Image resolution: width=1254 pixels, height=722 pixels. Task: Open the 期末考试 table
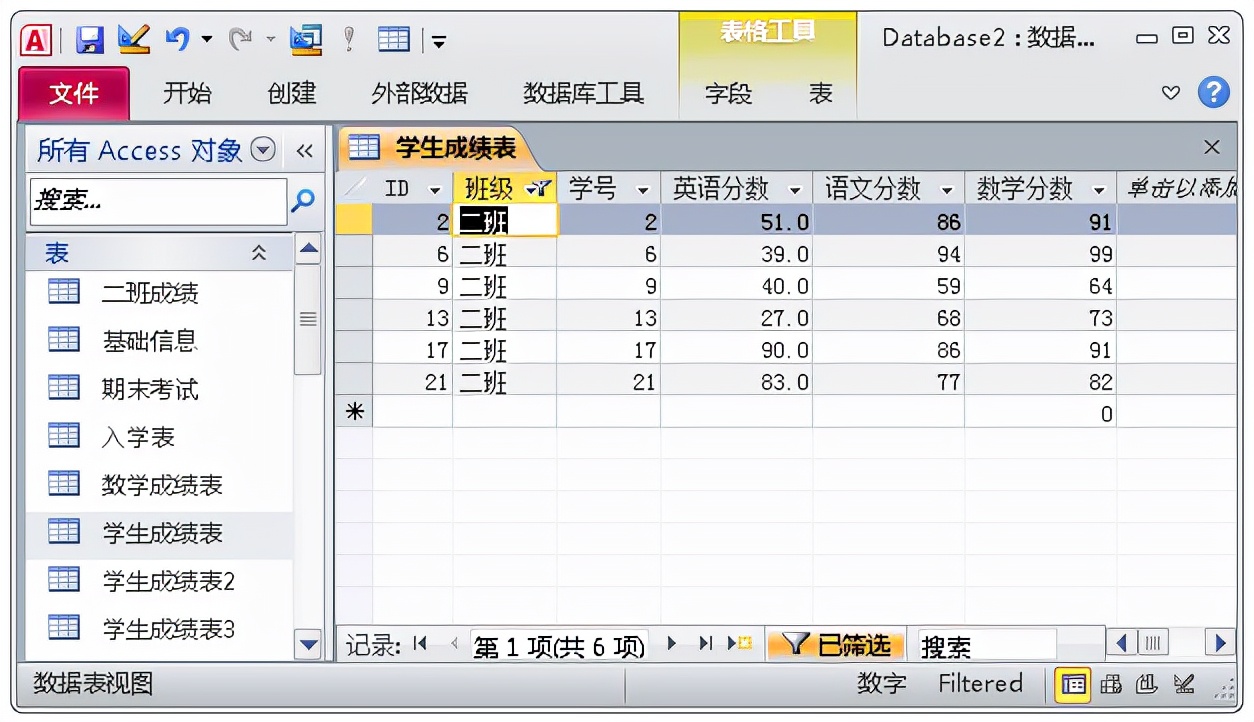pos(150,389)
